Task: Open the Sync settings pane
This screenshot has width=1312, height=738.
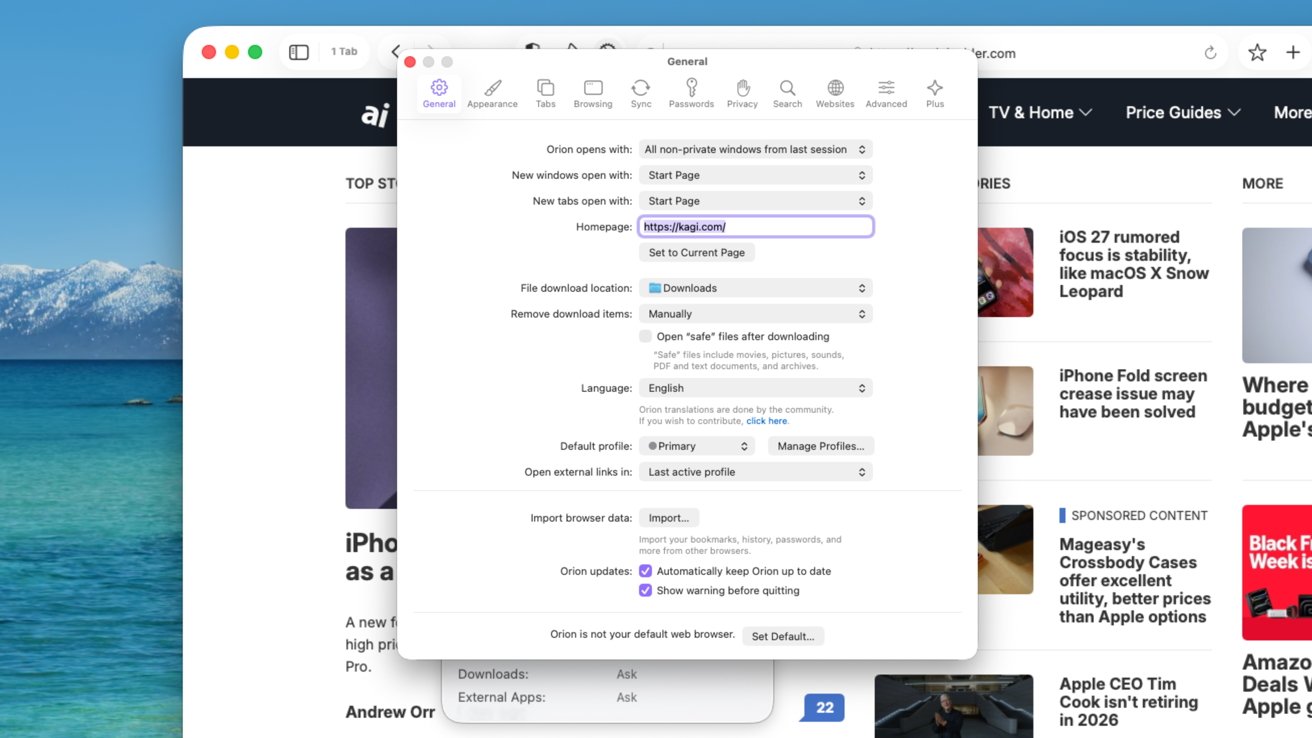Action: [641, 93]
